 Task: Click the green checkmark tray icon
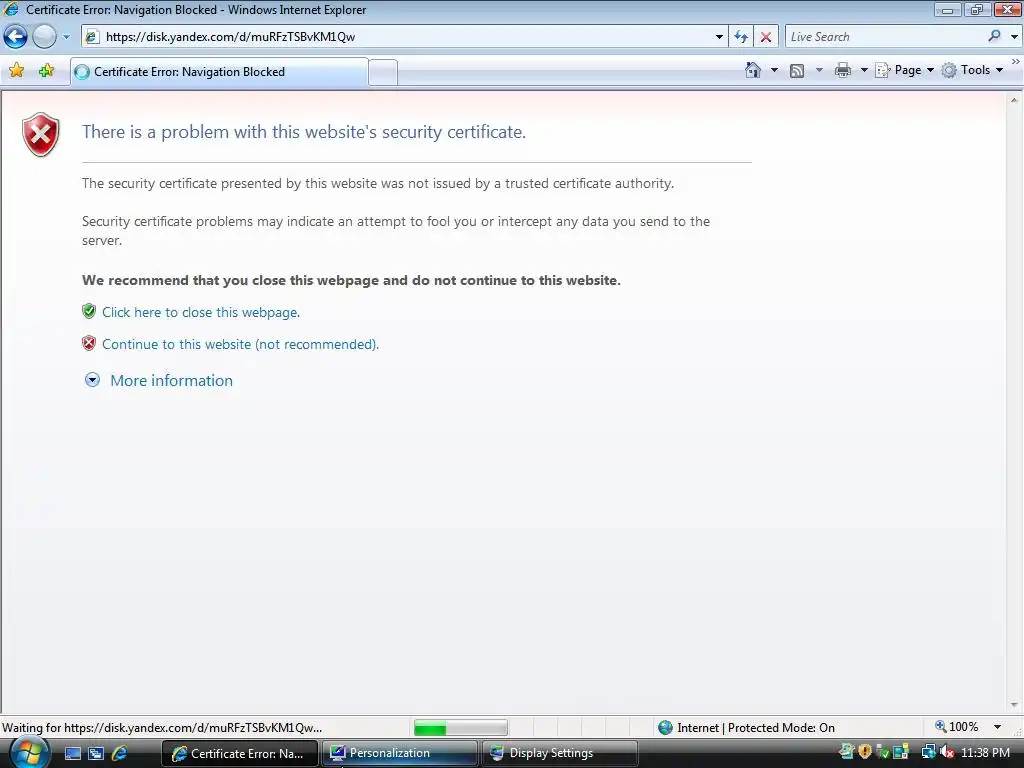883,752
